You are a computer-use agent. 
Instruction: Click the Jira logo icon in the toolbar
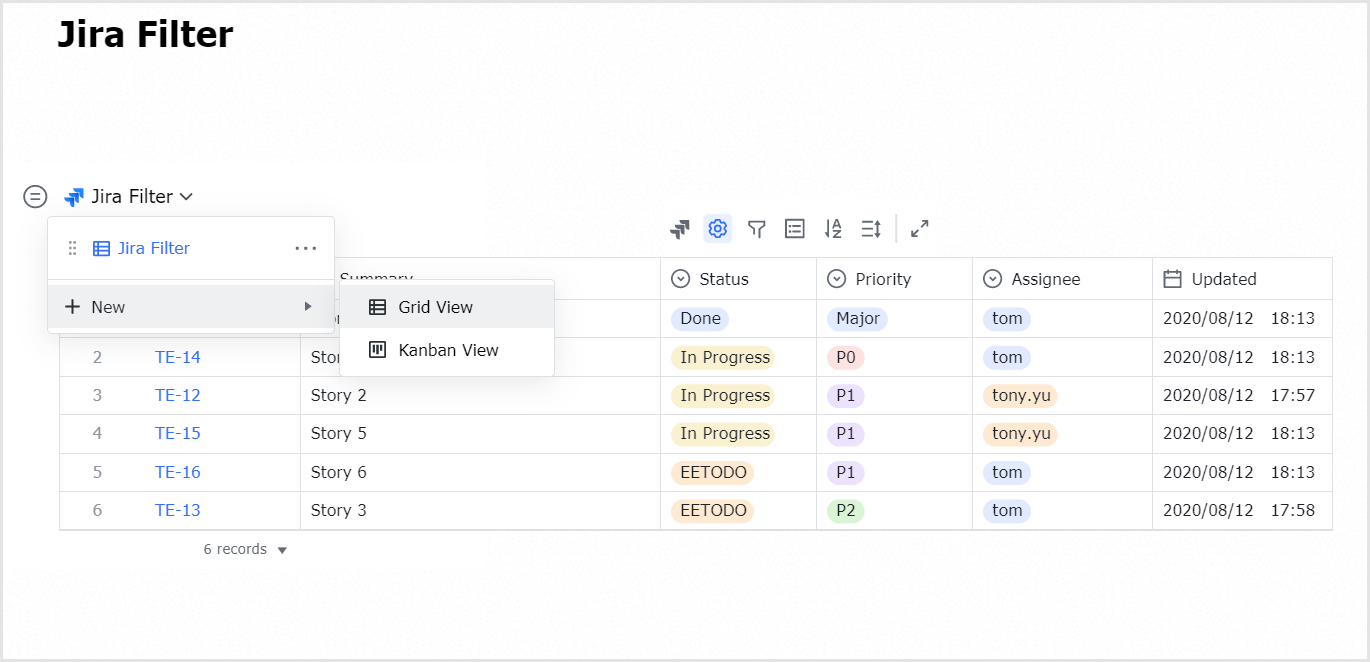(x=680, y=228)
